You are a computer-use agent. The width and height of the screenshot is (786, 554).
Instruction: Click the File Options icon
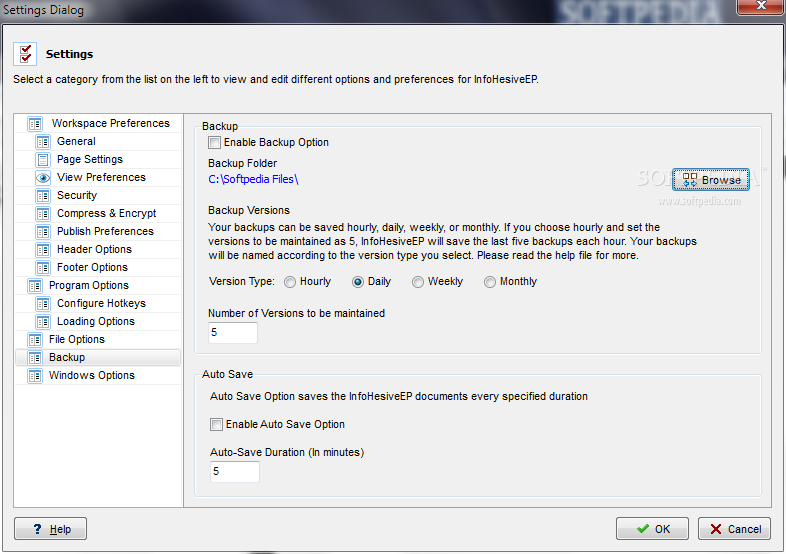[x=35, y=340]
